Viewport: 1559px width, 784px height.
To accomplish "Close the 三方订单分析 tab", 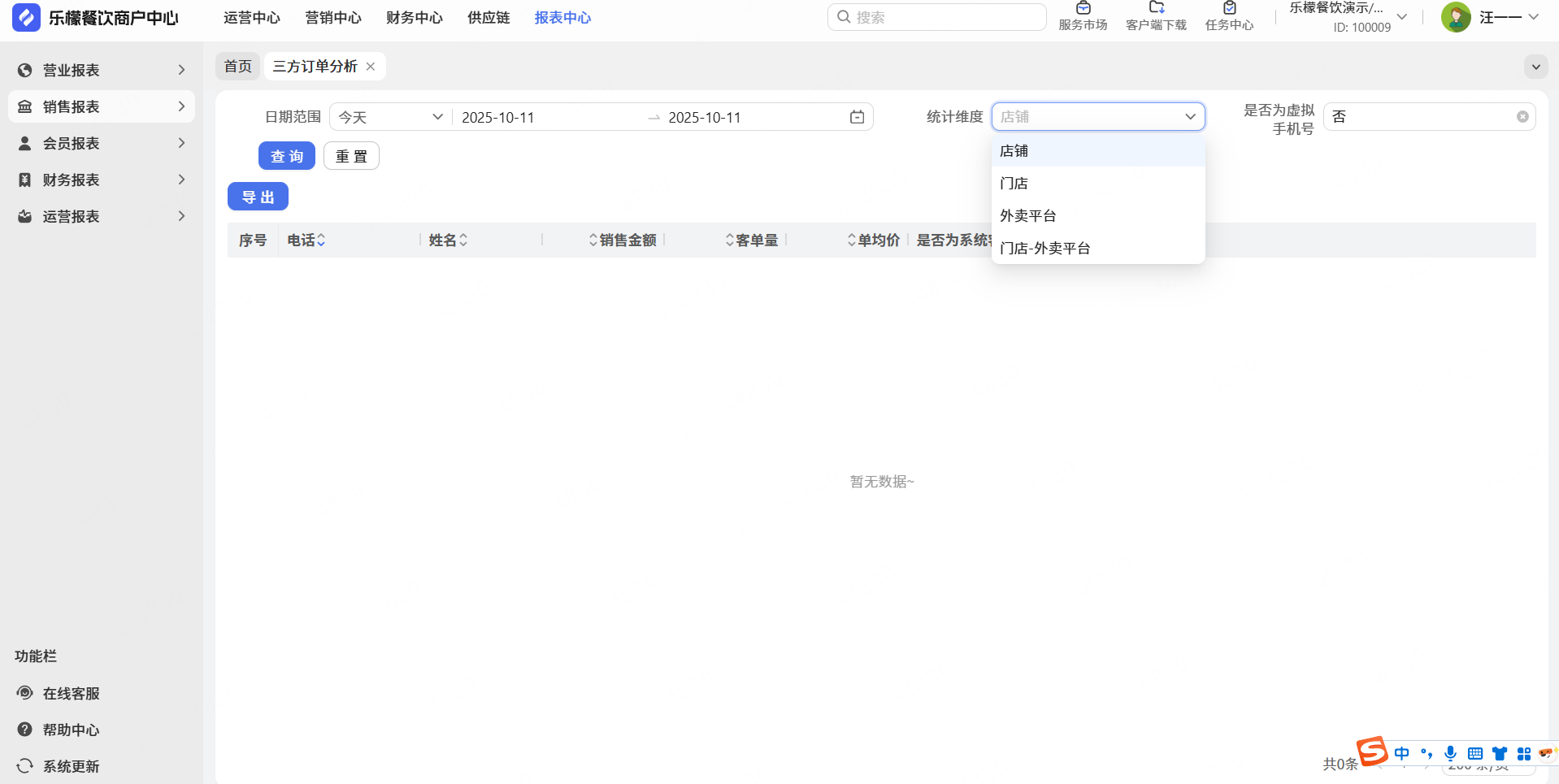I will pyautogui.click(x=371, y=67).
